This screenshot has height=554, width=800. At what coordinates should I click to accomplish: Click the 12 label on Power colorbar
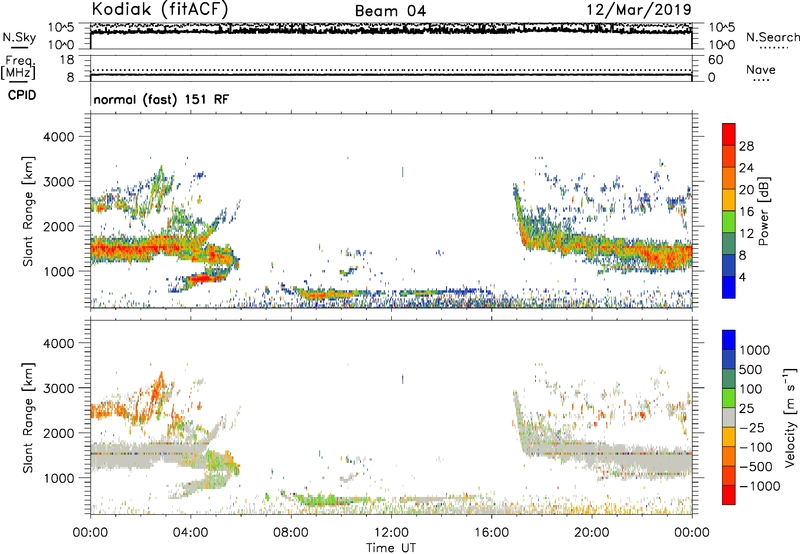tap(746, 234)
